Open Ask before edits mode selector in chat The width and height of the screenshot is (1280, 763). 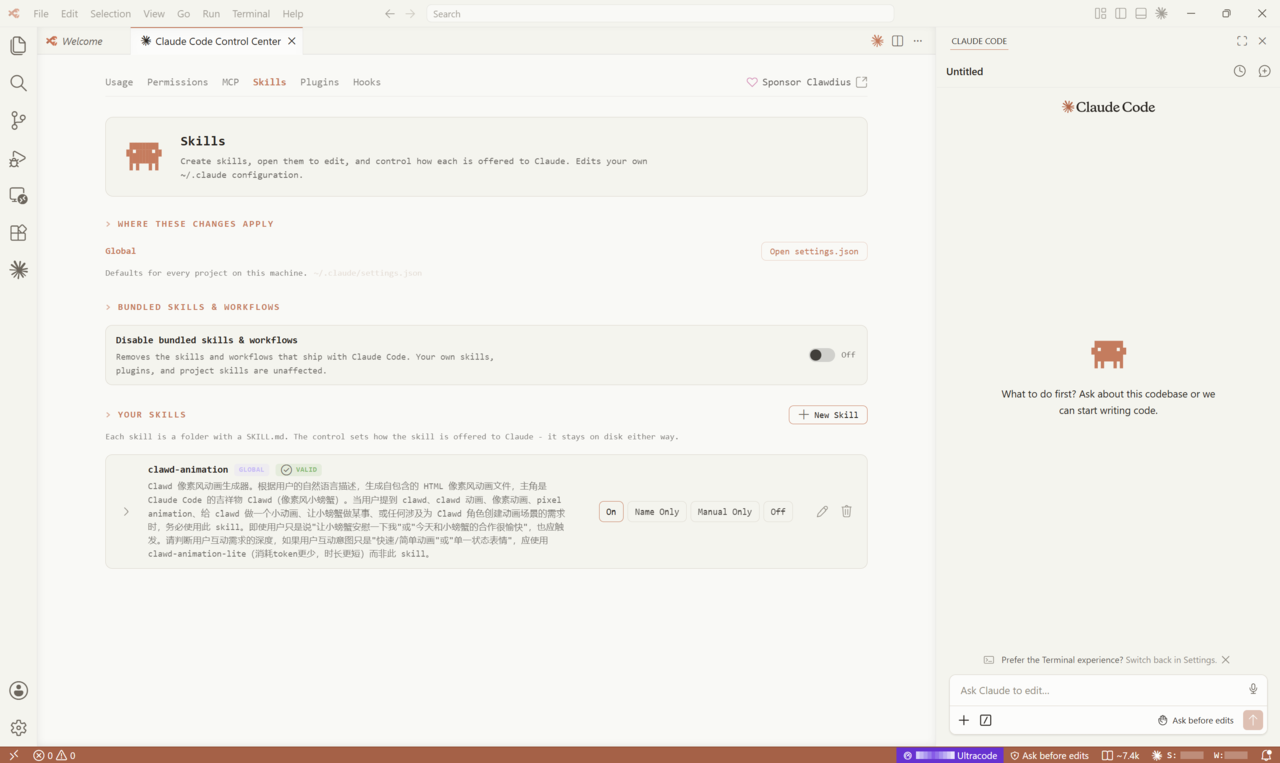tap(1196, 720)
